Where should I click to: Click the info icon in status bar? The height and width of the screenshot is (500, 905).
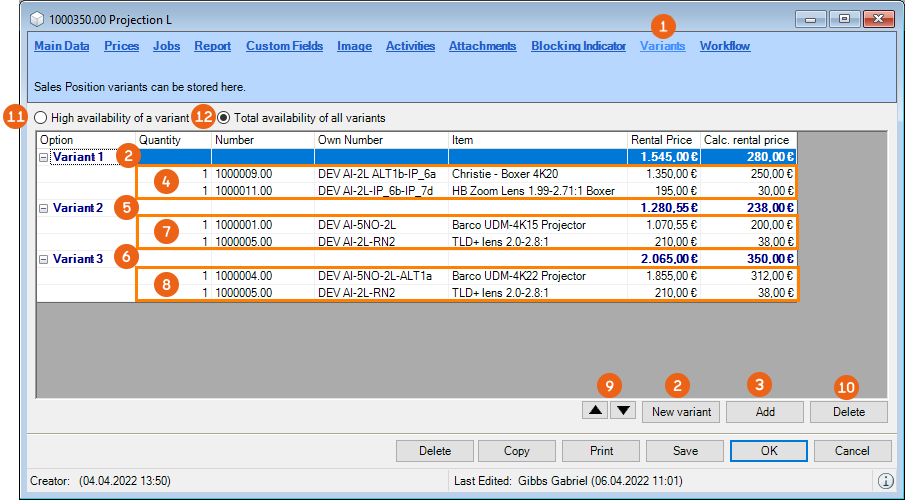885,481
